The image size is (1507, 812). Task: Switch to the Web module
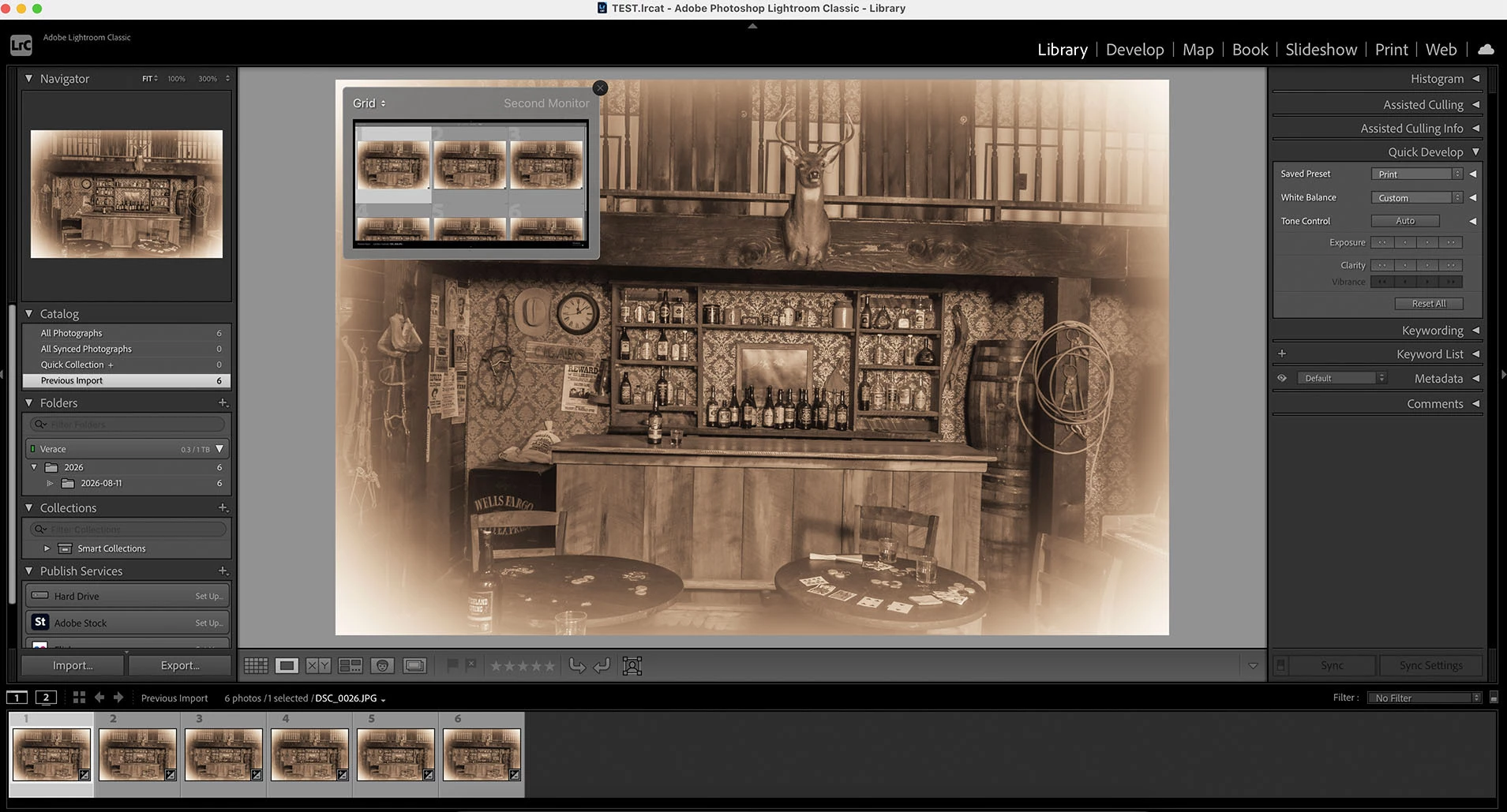[1441, 50]
